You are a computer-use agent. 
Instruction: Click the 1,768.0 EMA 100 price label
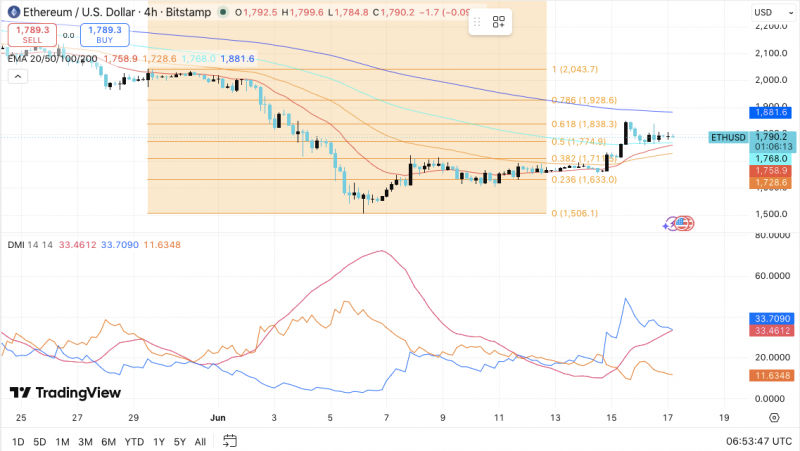[x=770, y=159]
